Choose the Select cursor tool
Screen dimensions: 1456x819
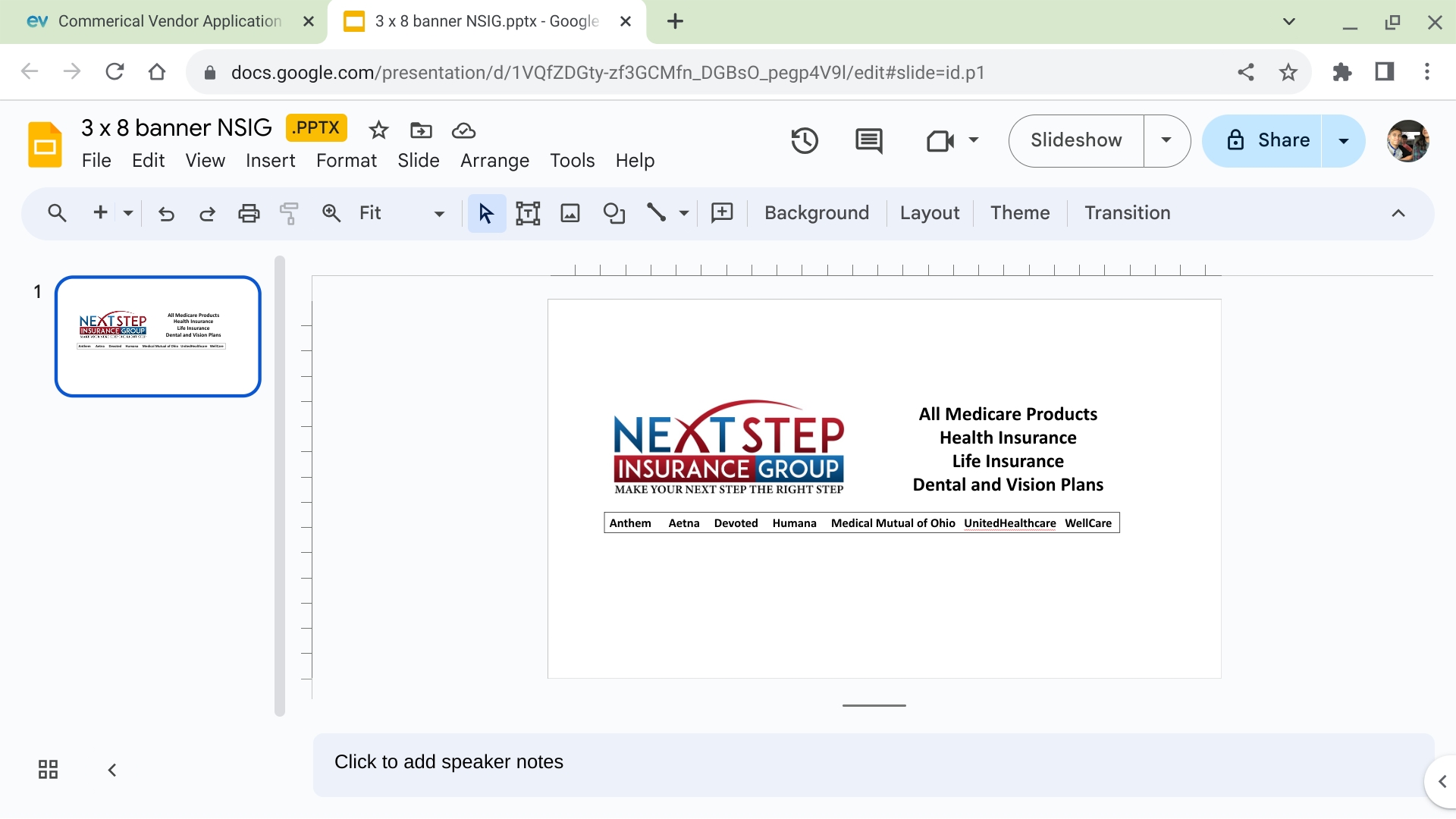click(486, 214)
